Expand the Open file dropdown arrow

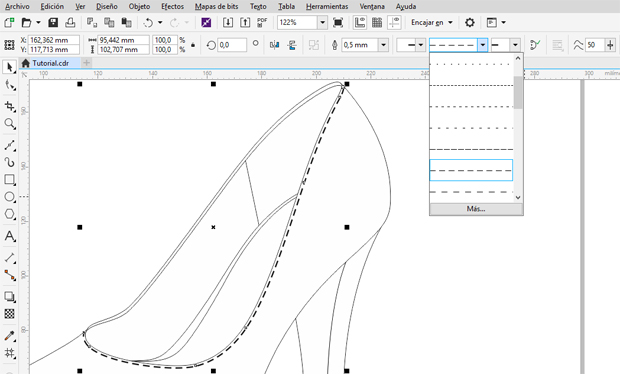[38, 23]
